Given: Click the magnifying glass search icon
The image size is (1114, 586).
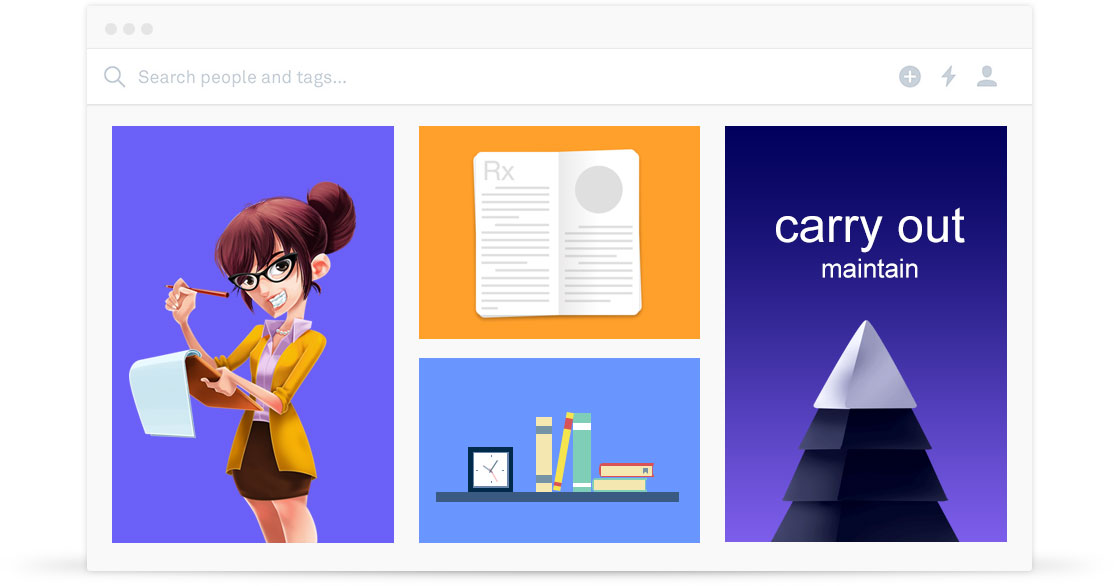Looking at the screenshot, I should click(x=114, y=77).
